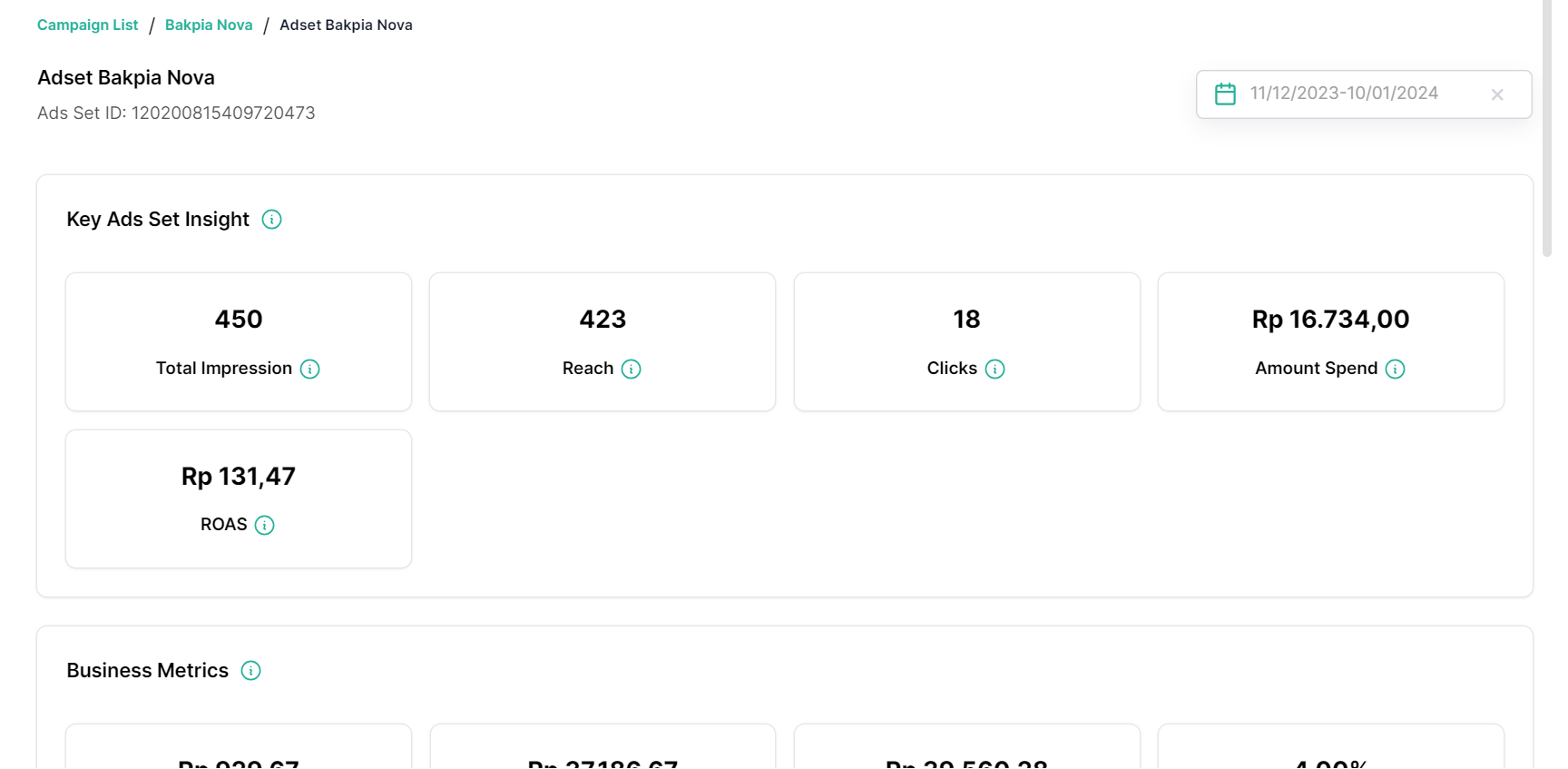Click the Key Ads Set Insight heading
1568x769 pixels.
[158, 220]
